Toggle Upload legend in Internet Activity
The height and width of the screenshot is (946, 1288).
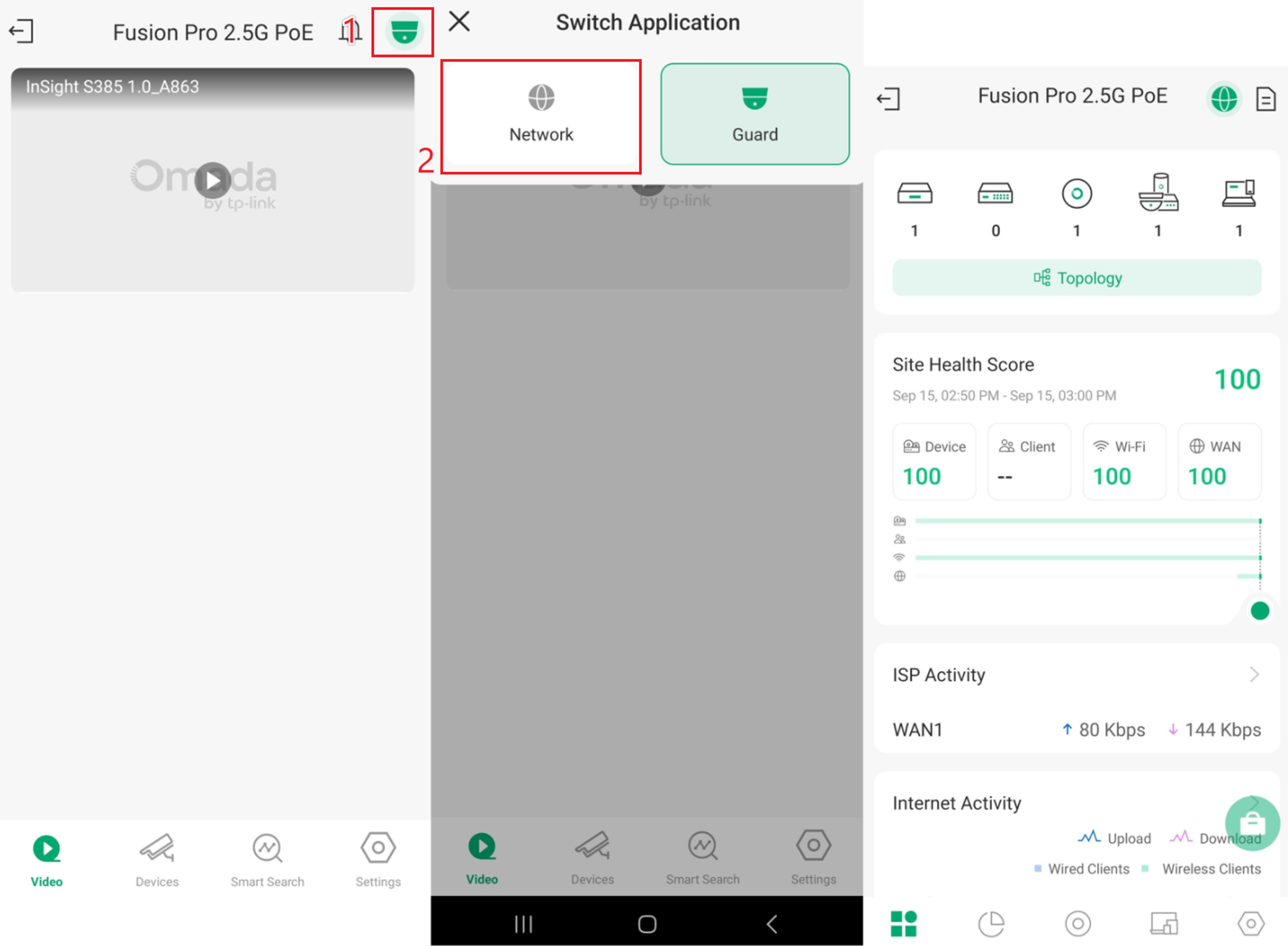pyautogui.click(x=1114, y=838)
